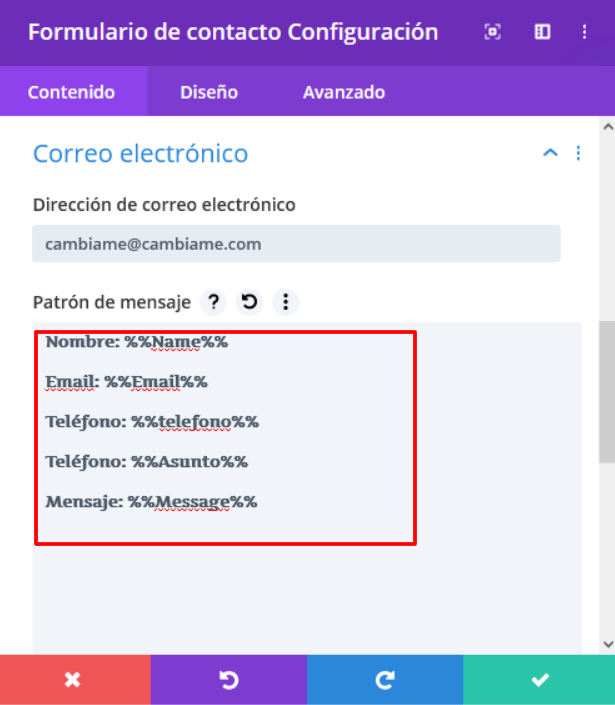Click the Email: %%Email%% line

tap(126, 382)
